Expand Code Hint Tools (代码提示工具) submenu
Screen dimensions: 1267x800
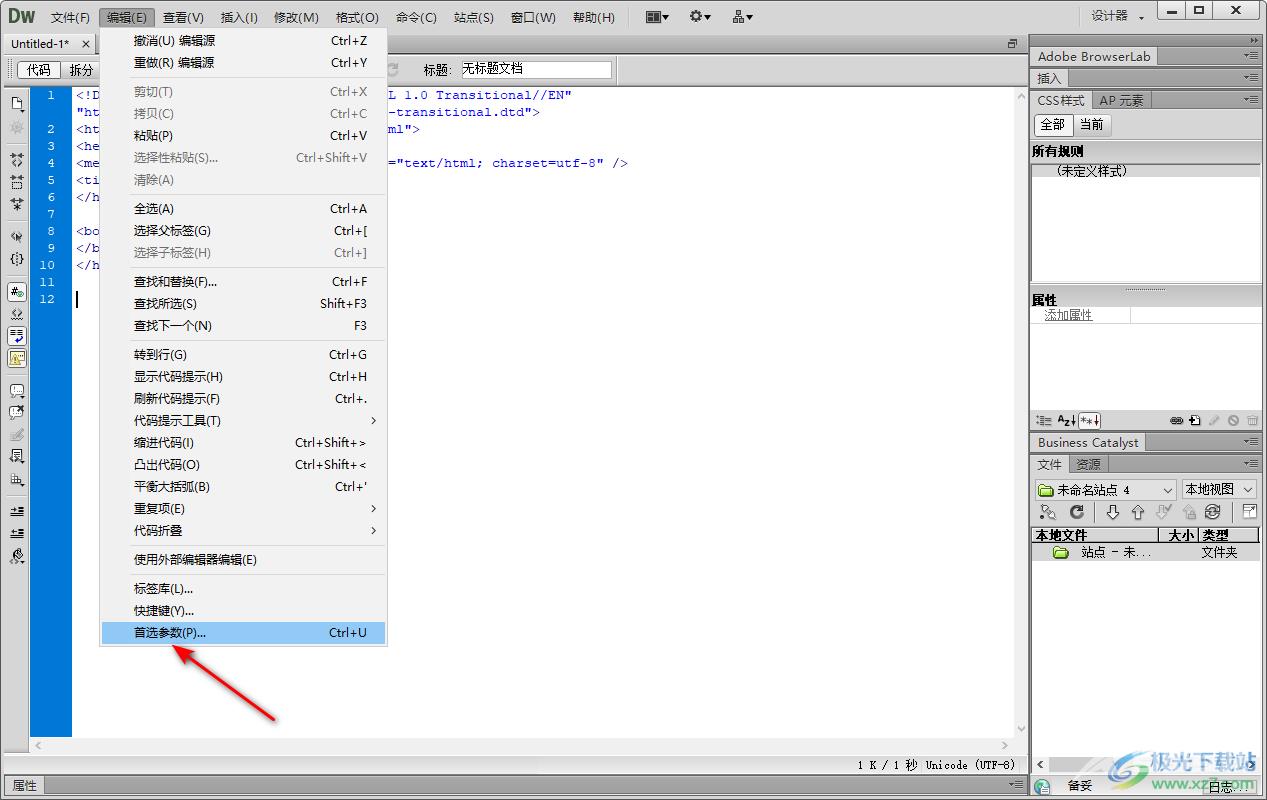[x=243, y=421]
